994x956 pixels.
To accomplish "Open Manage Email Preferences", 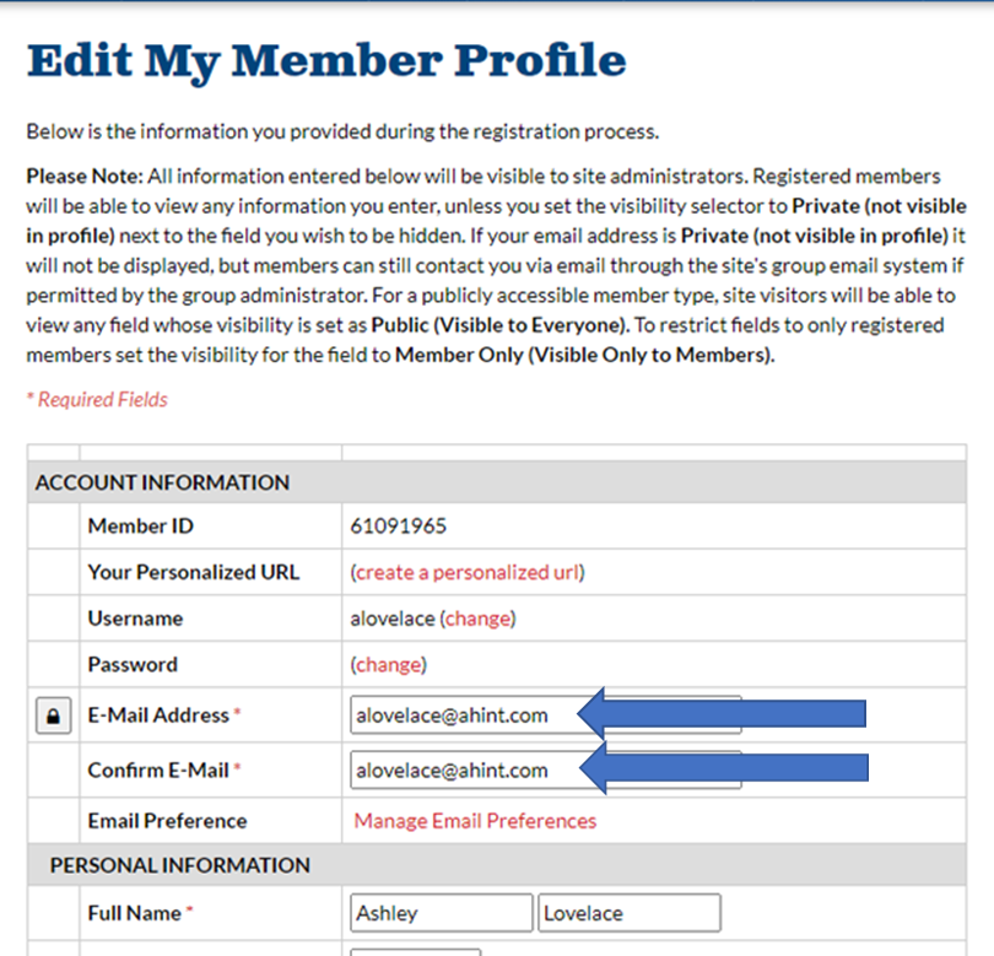I will point(475,821).
